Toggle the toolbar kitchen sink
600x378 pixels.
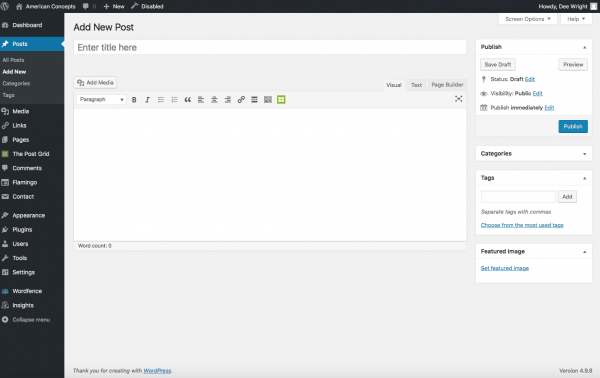[x=268, y=99]
